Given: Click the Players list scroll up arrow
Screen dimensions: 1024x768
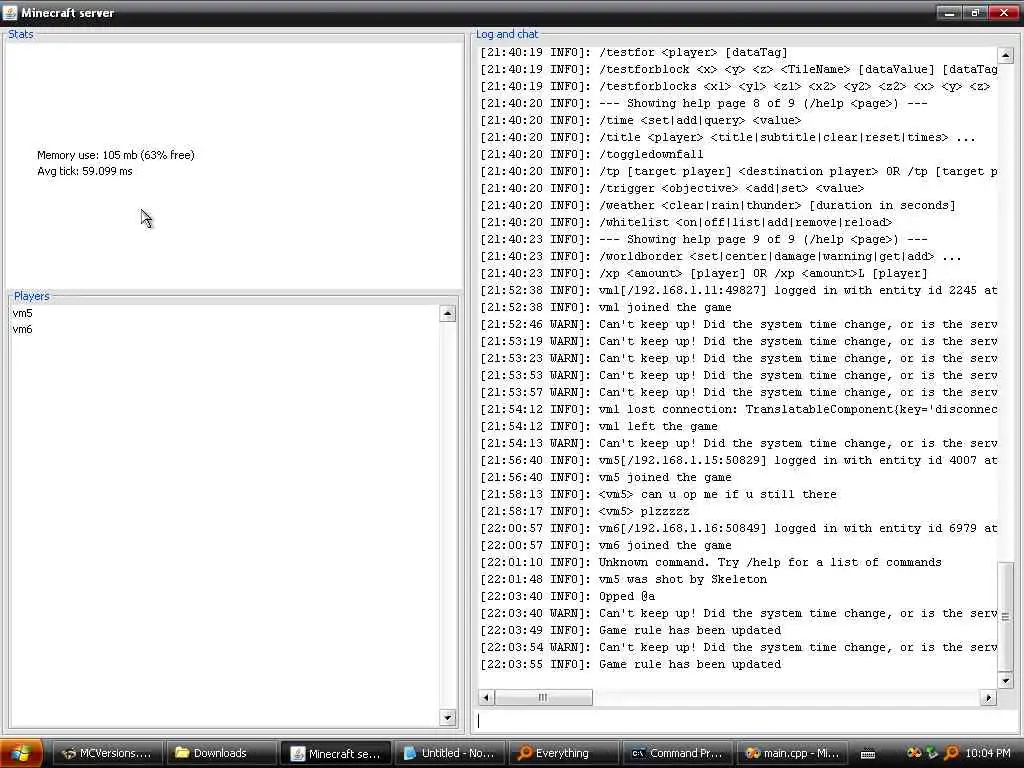Looking at the screenshot, I should (447, 313).
